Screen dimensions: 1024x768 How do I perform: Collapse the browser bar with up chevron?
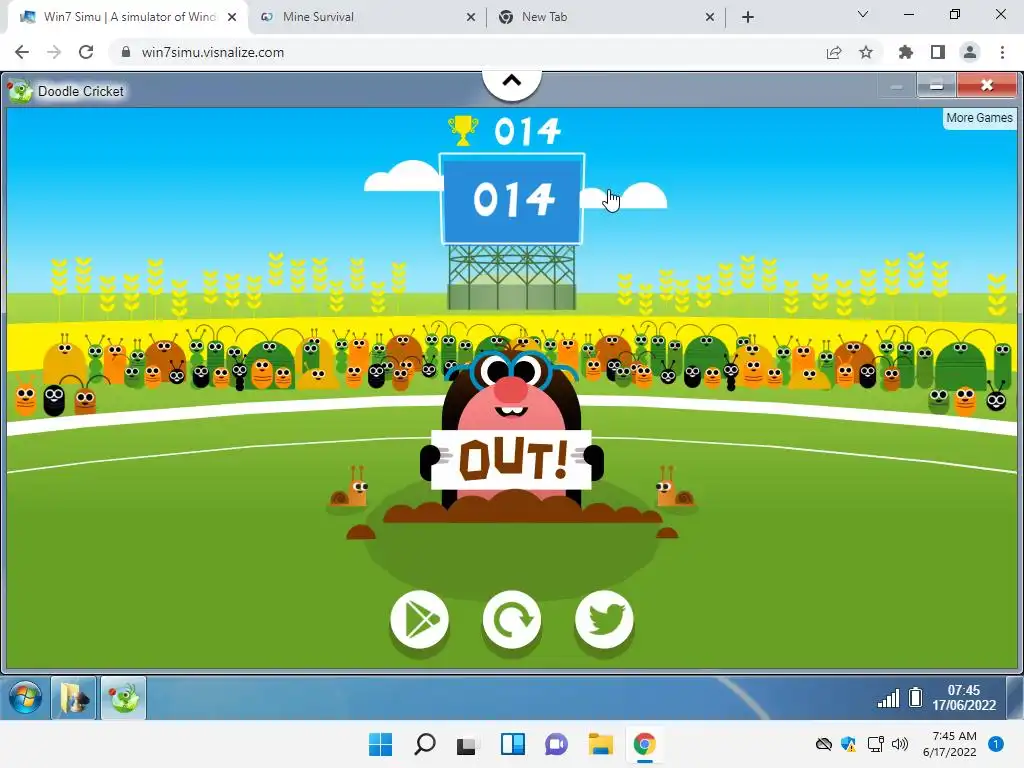pos(512,81)
